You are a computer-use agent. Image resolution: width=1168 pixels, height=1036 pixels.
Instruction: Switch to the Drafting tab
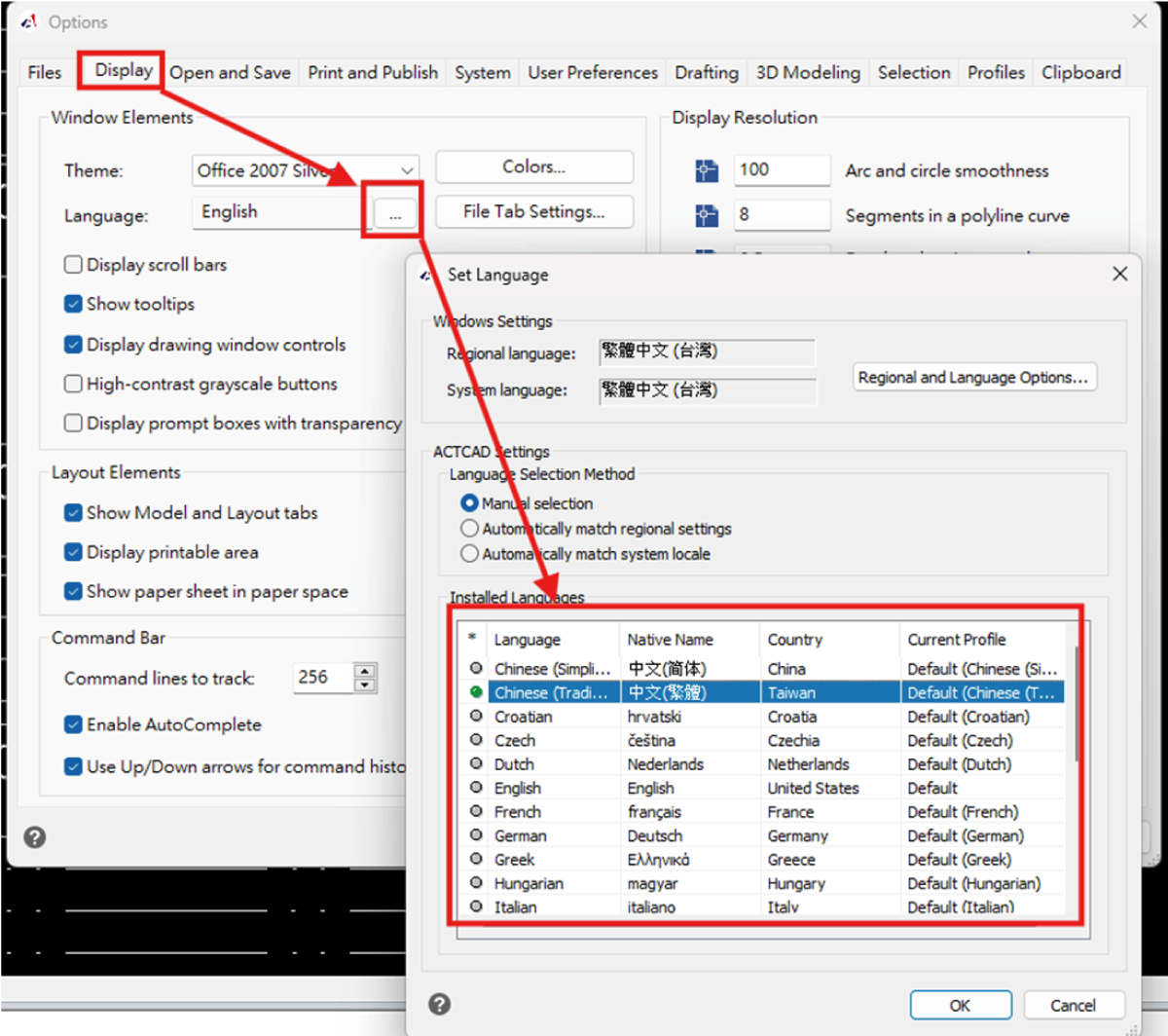(707, 72)
